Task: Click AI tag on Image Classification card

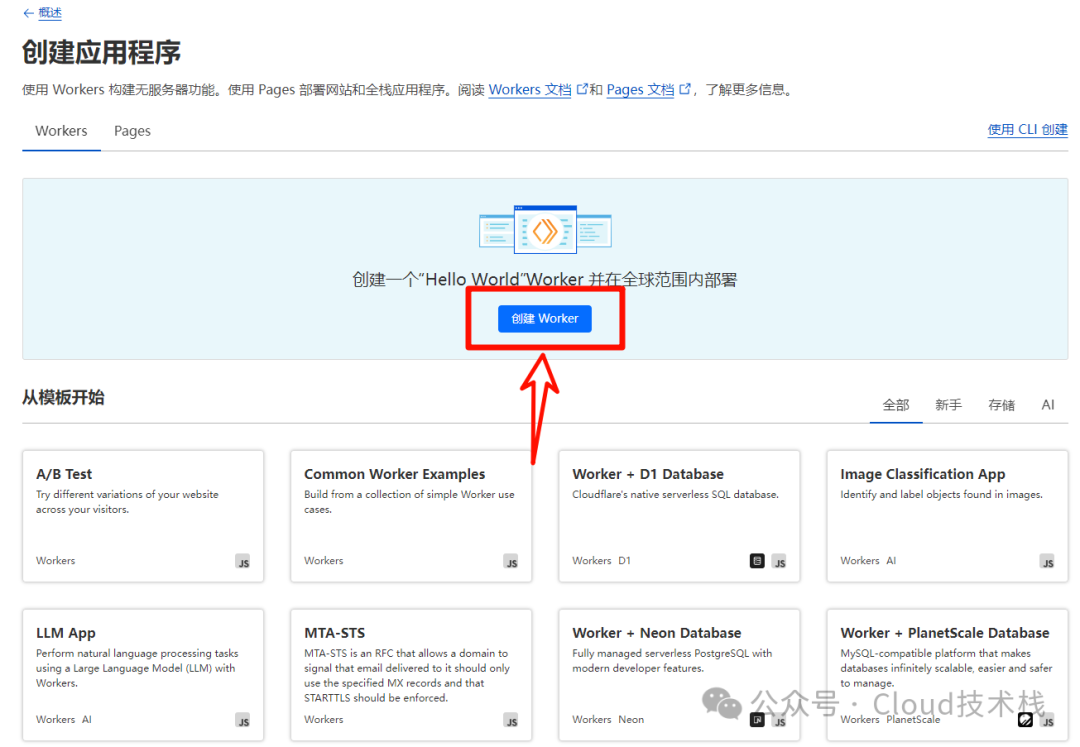Action: [891, 560]
